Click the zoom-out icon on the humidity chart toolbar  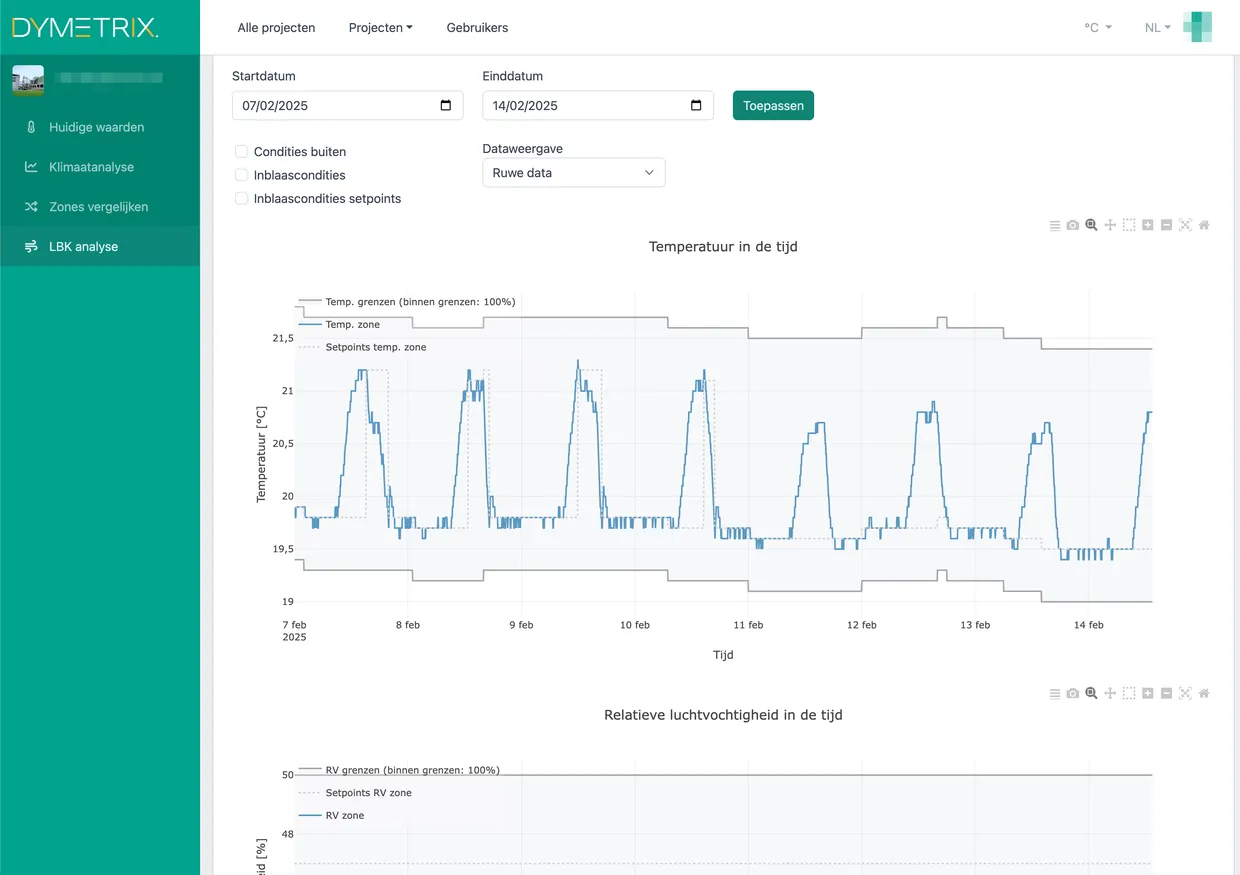(1166, 693)
